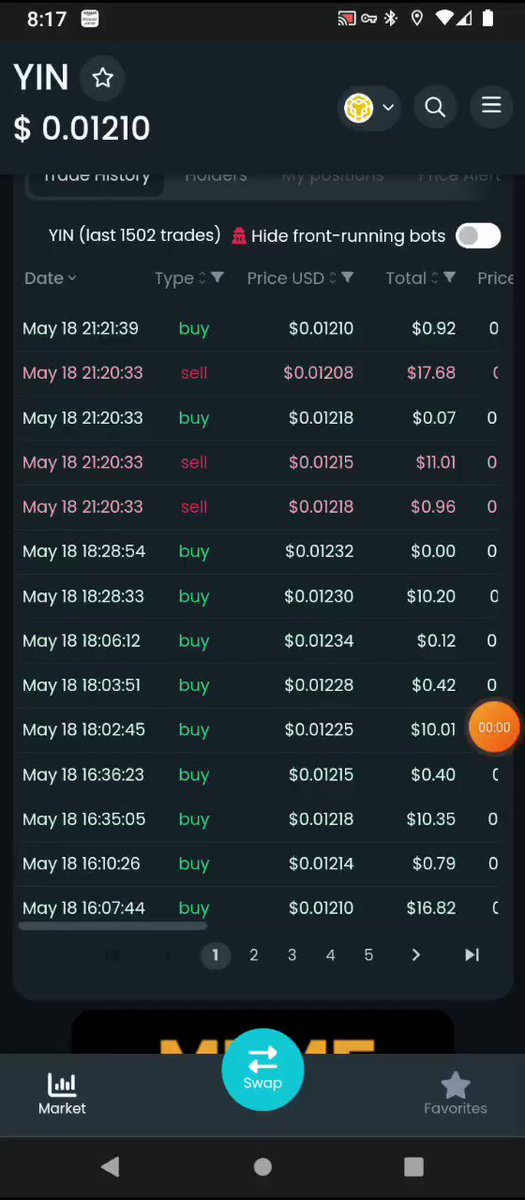Toggle Hide front-running bots switch
This screenshot has width=525, height=1200.
coord(478,236)
